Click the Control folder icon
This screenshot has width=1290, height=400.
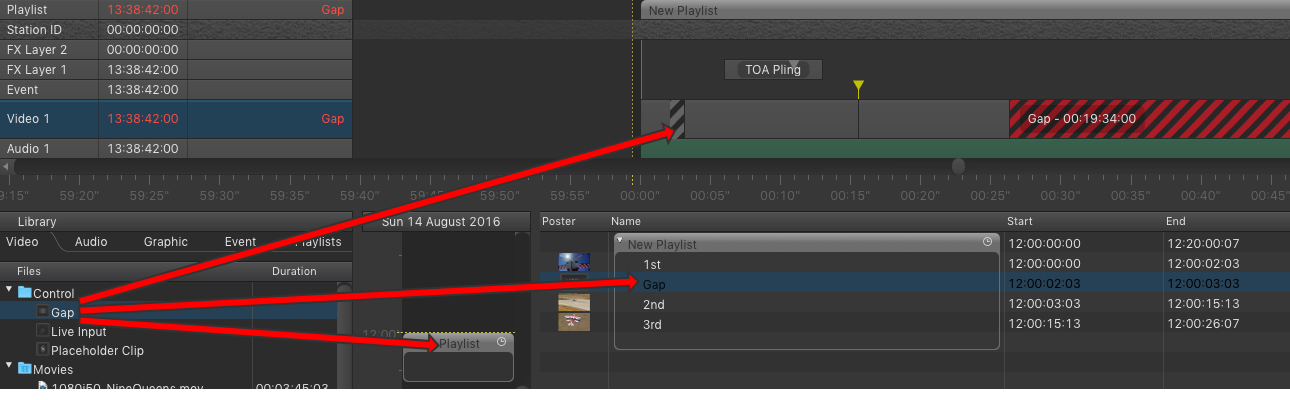tap(25, 293)
